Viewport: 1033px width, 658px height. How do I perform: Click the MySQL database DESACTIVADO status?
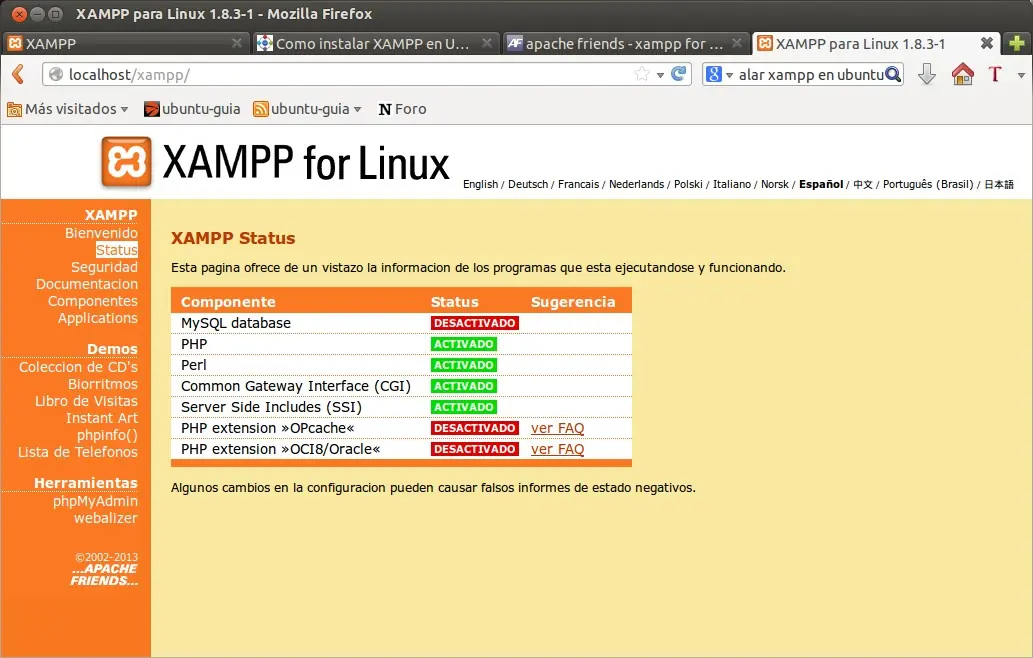click(x=474, y=323)
